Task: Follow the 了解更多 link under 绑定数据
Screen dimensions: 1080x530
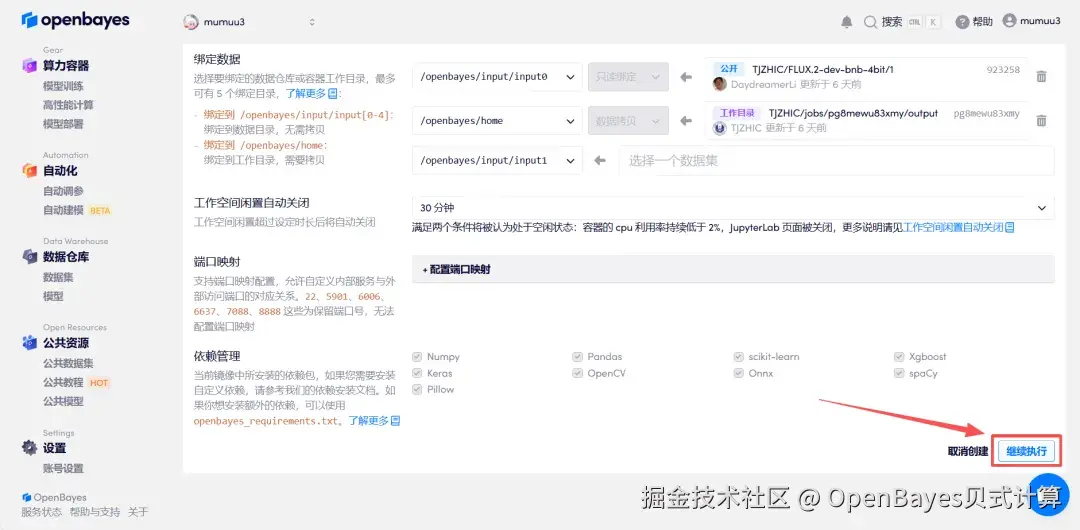Action: 311,93
